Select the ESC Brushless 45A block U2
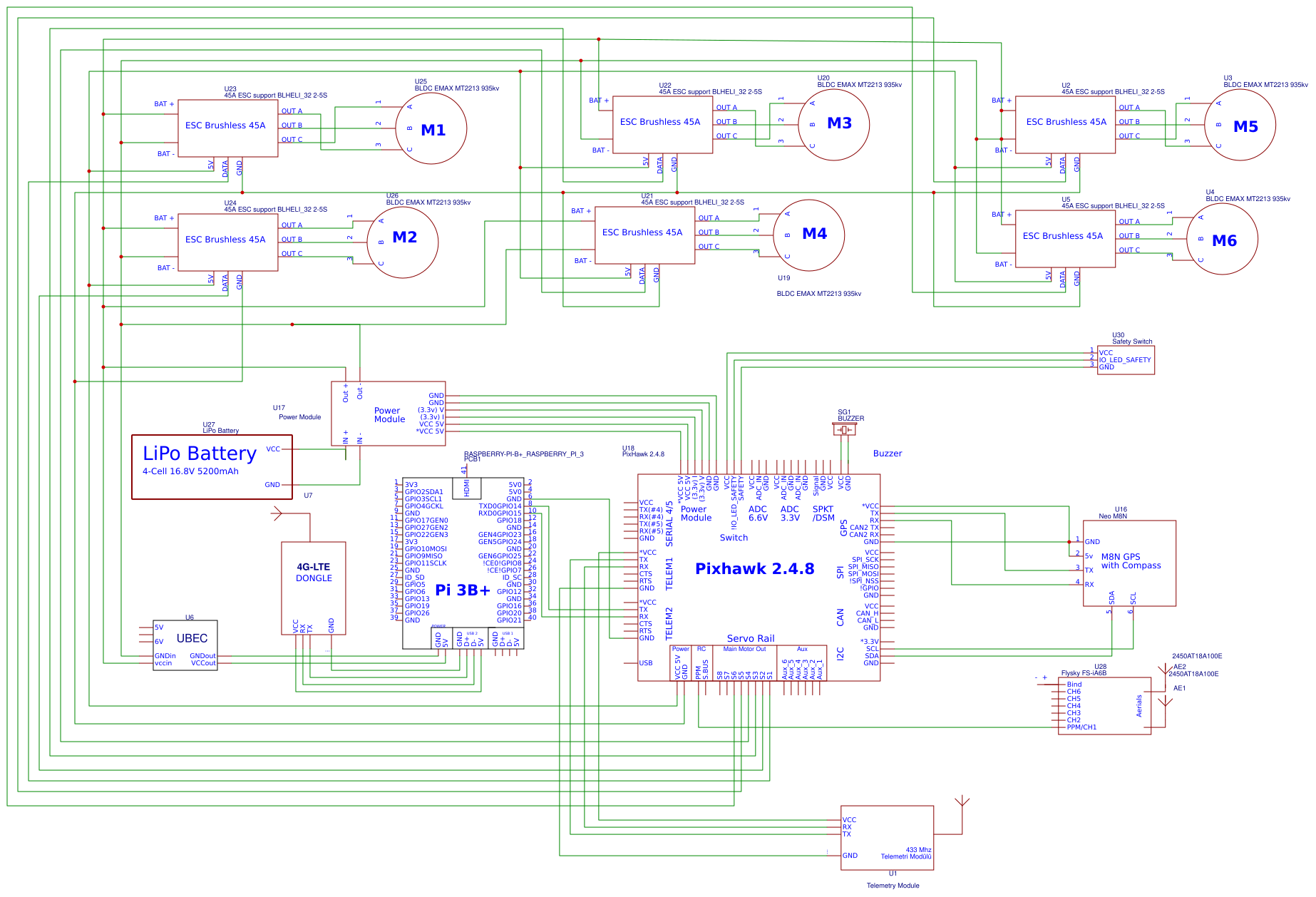 point(1066,125)
